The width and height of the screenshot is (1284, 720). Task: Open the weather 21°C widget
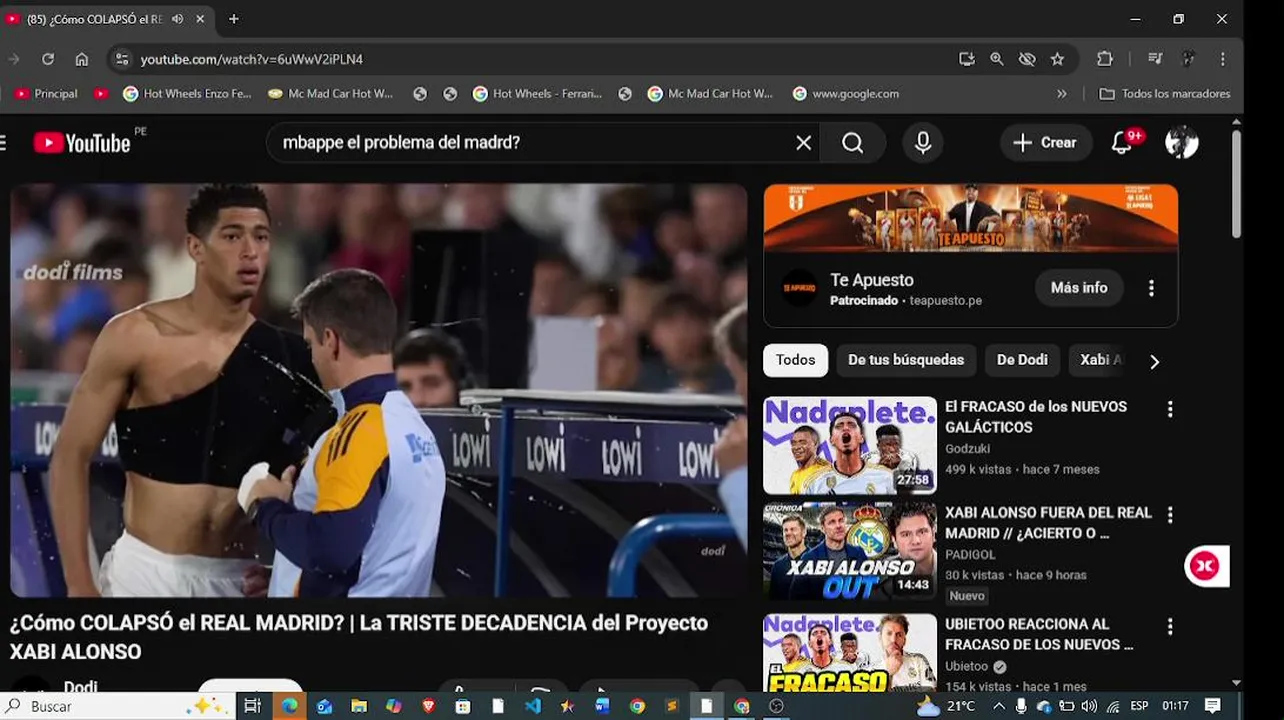[x=945, y=706]
